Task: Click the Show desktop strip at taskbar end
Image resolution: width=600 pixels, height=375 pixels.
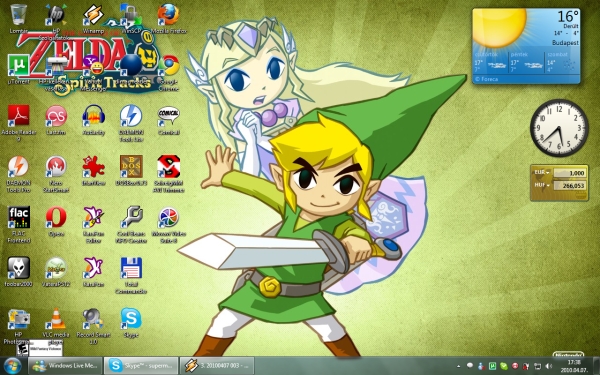Action: click(596, 366)
